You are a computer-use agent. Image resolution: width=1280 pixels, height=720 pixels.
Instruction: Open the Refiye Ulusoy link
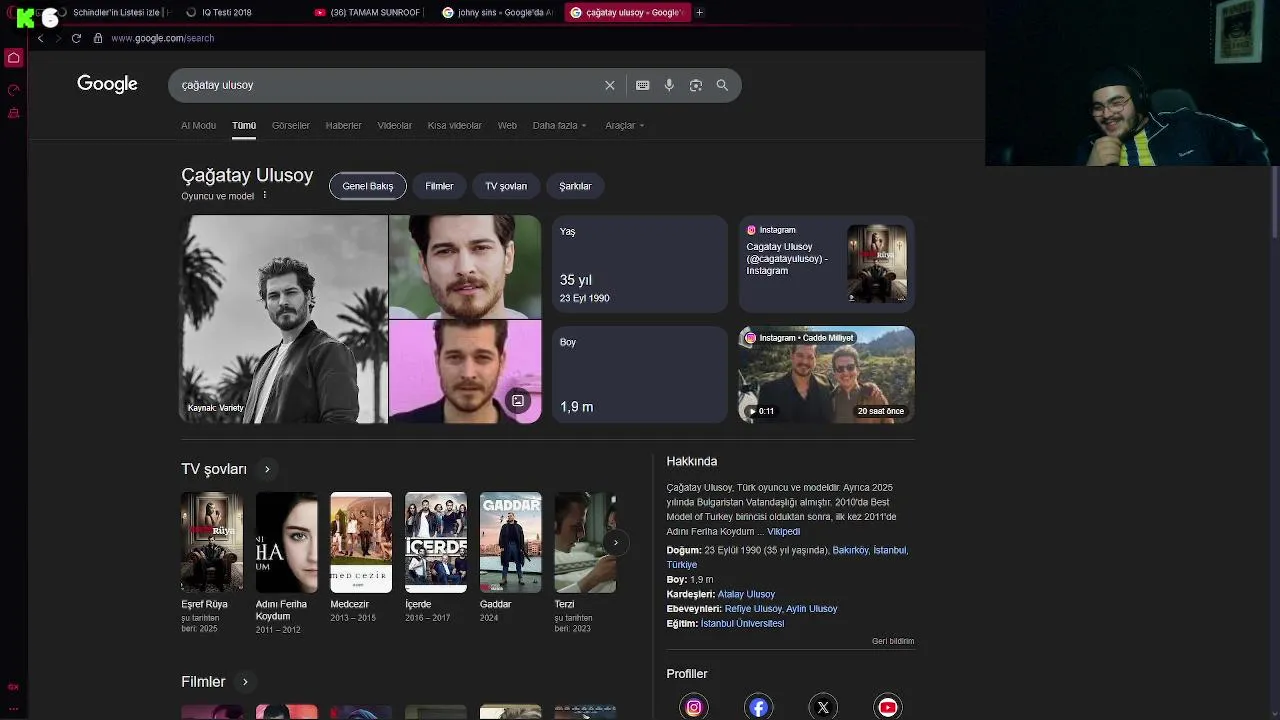coord(753,609)
